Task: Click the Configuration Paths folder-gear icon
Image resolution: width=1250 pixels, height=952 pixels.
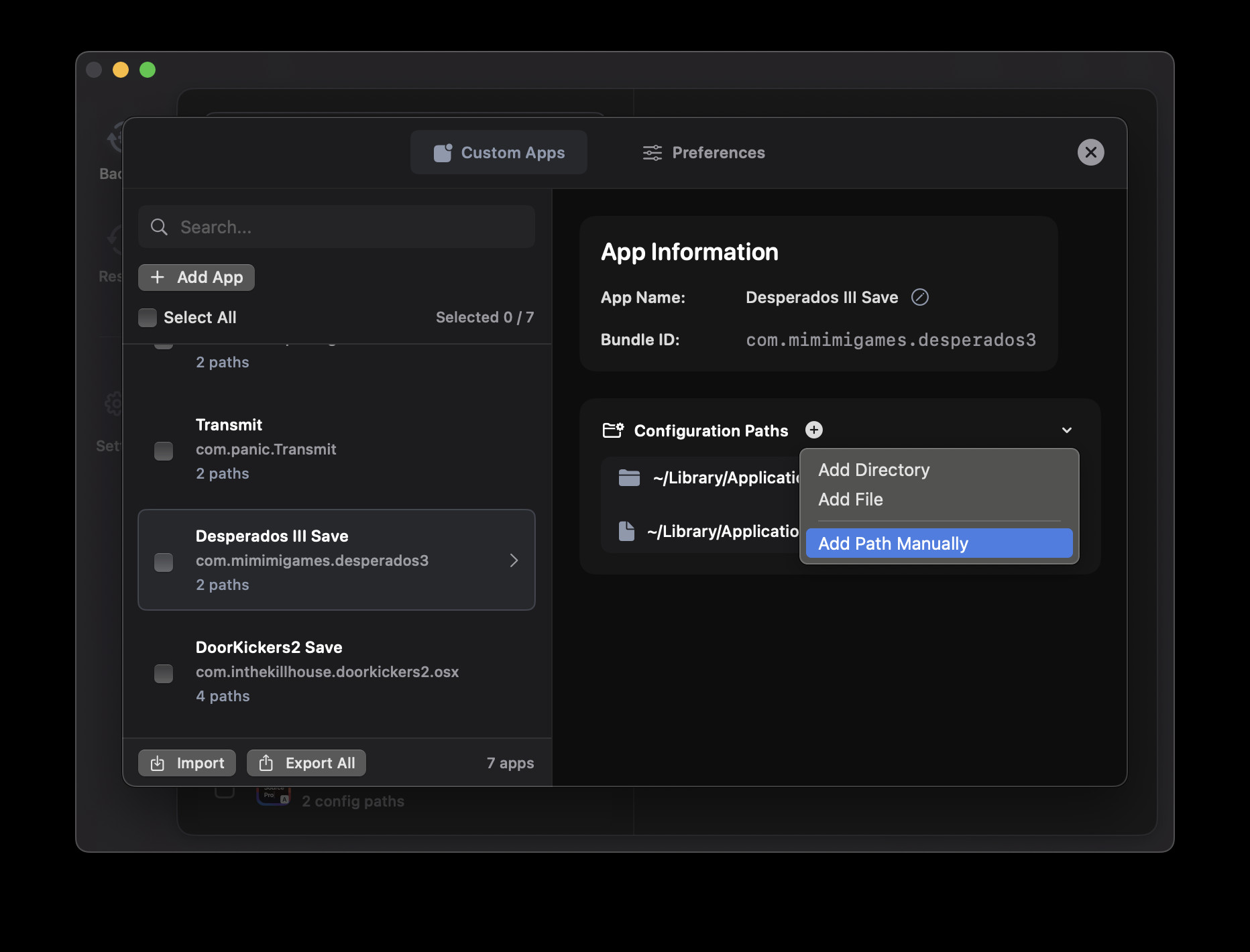Action: [613, 430]
